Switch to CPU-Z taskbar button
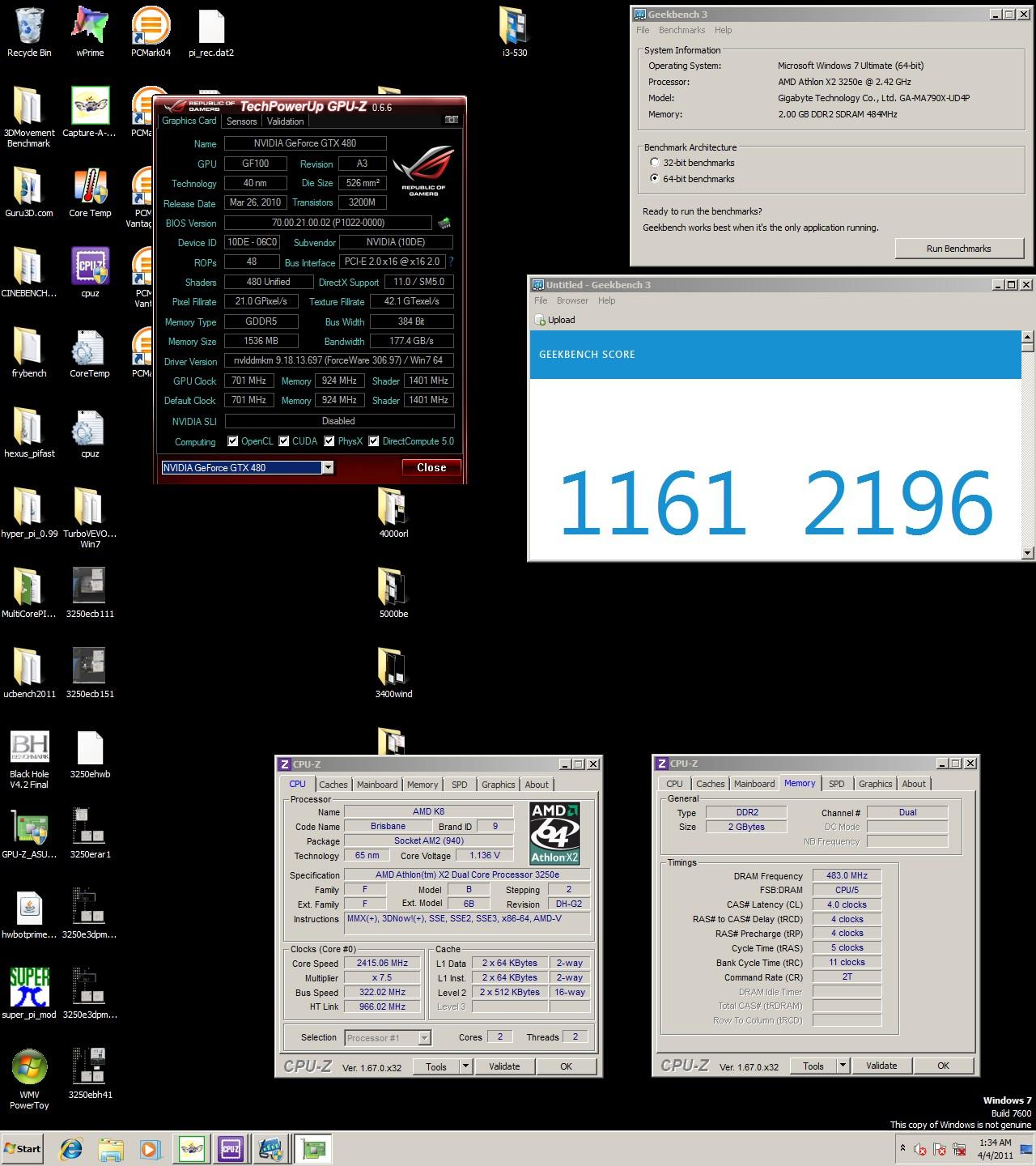 [x=230, y=1148]
